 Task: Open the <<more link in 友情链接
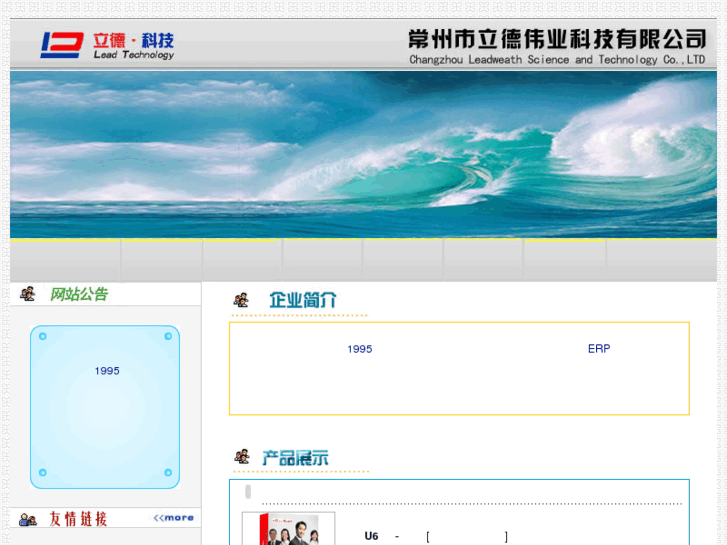tap(173, 518)
